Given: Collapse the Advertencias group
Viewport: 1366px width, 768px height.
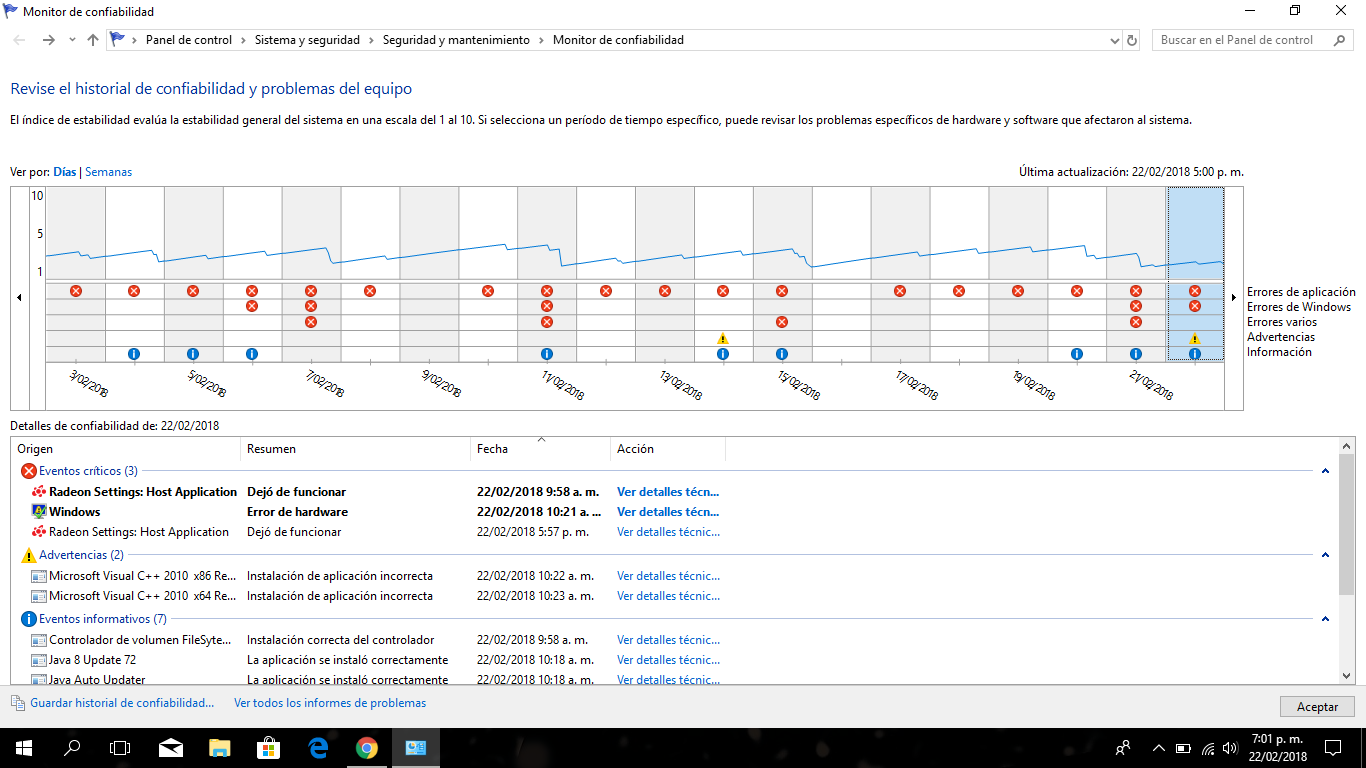Looking at the screenshot, I should tap(1326, 555).
